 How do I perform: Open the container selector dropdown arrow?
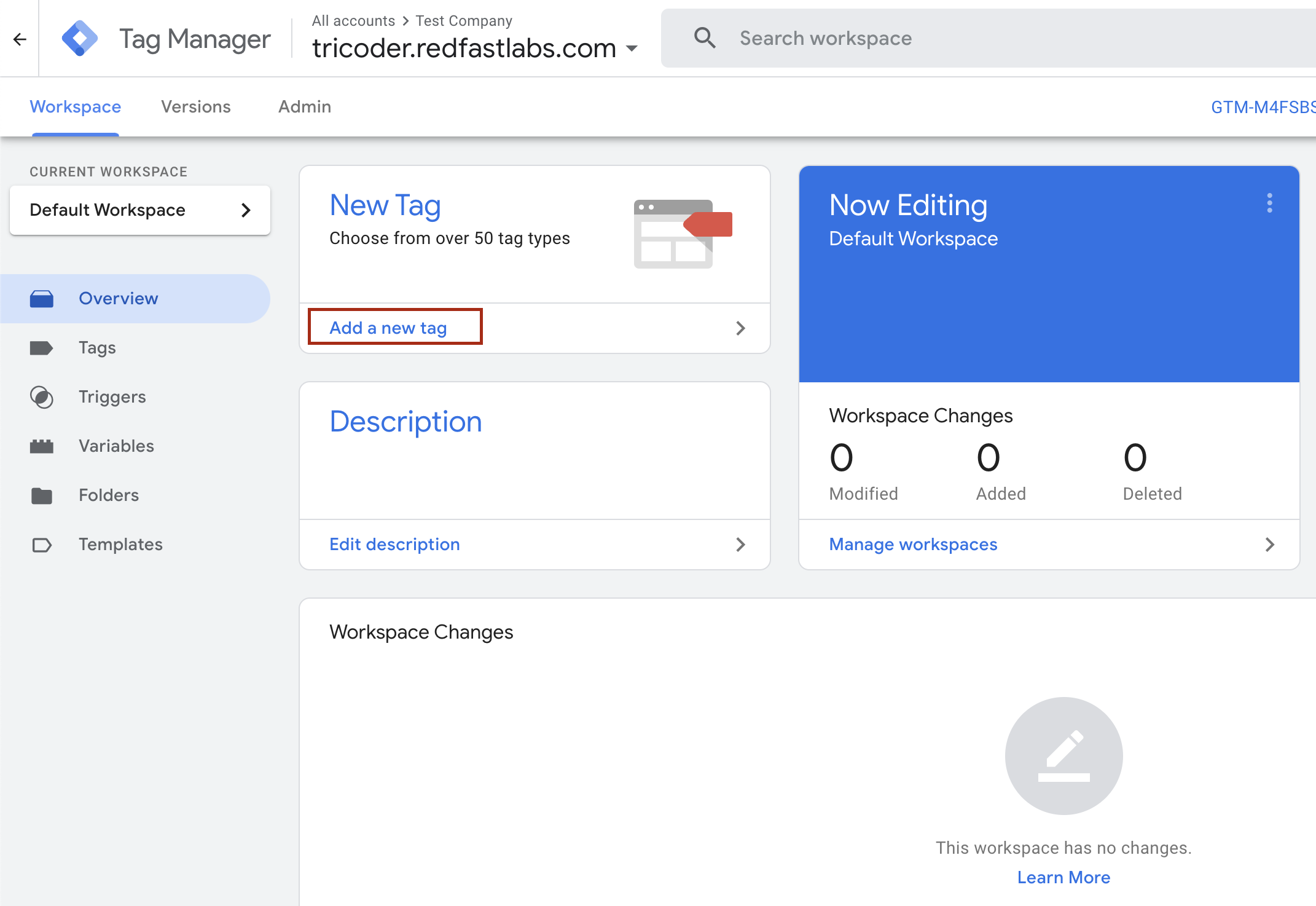pyautogui.click(x=632, y=48)
